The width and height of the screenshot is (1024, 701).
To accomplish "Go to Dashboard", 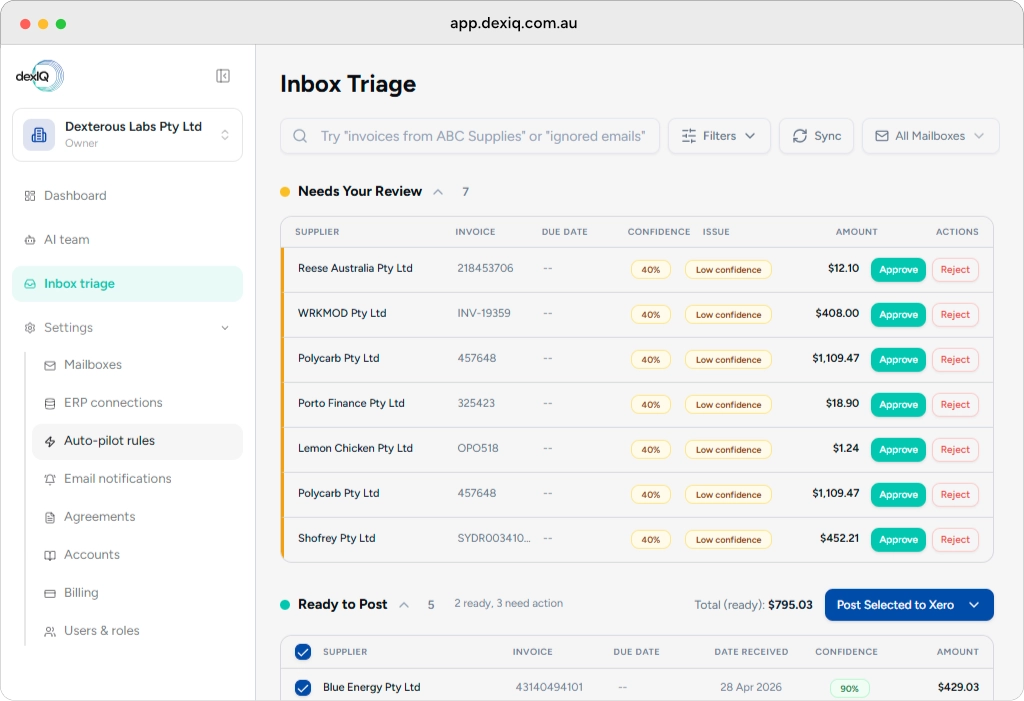I will 127,196.
